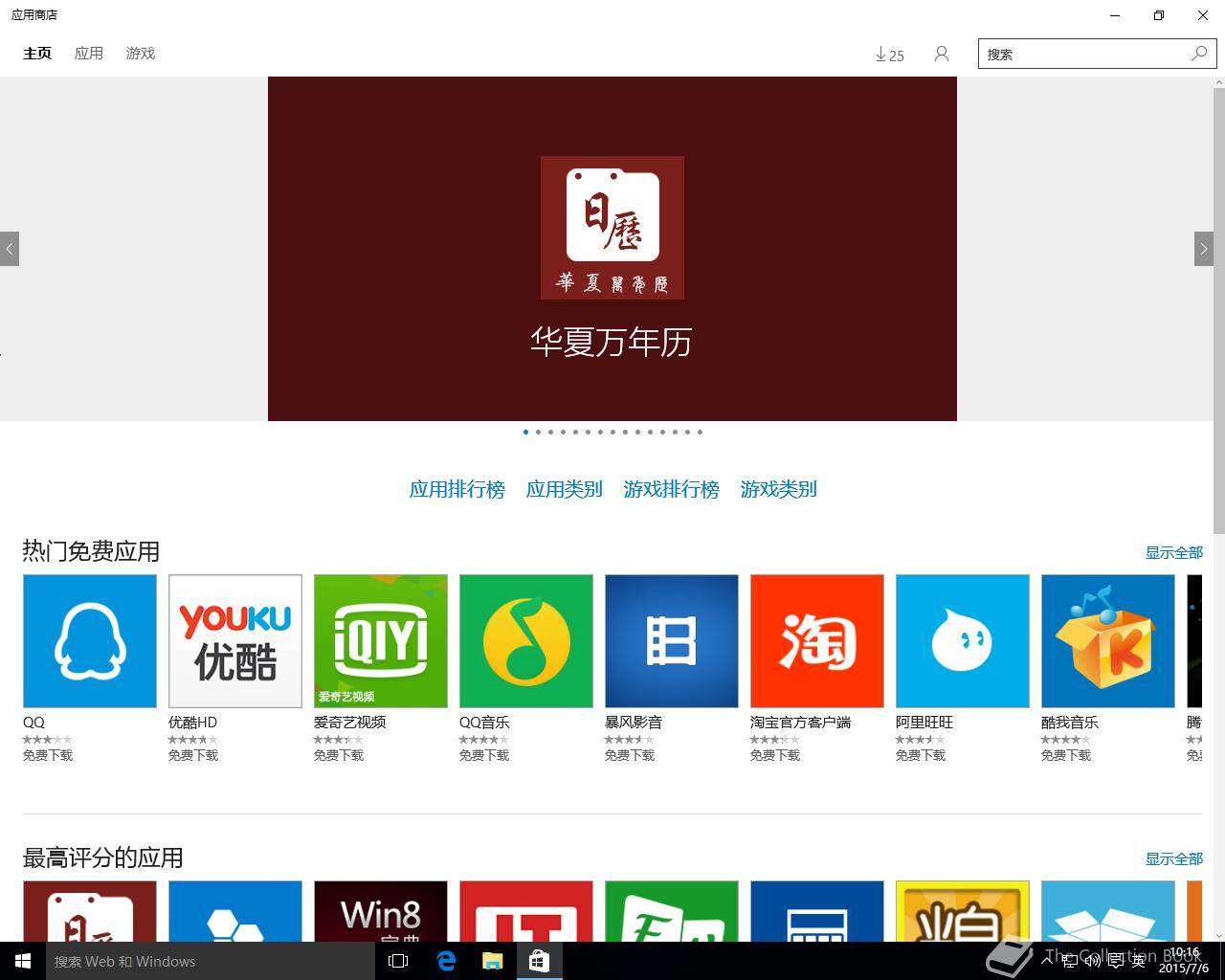Open the 淘宝官方客户端 app tile
The height and width of the screenshot is (980, 1225).
[817, 641]
